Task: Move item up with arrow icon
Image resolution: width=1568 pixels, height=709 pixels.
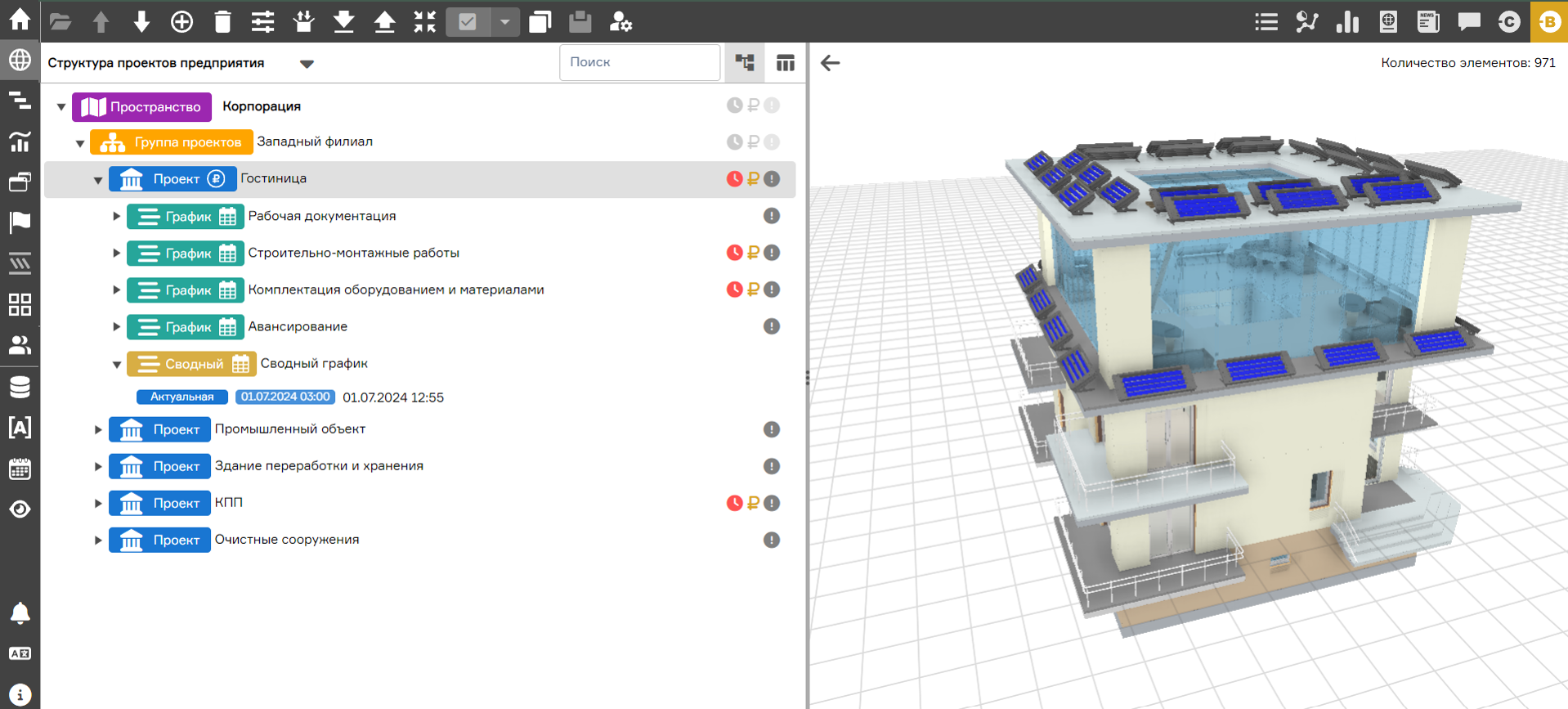Action: (101, 21)
